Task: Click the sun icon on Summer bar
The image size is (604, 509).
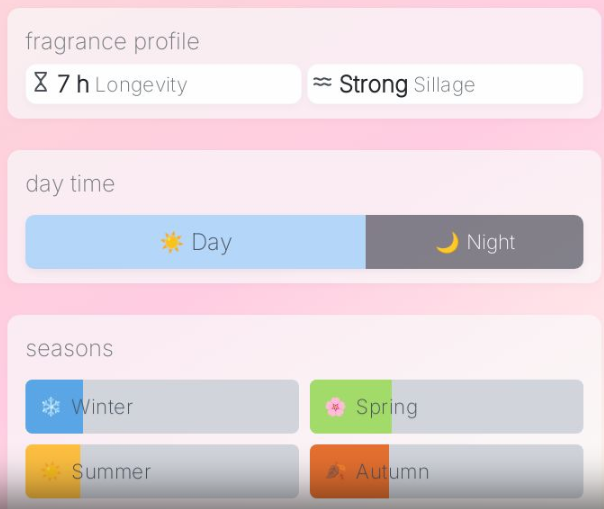Action: click(x=51, y=472)
